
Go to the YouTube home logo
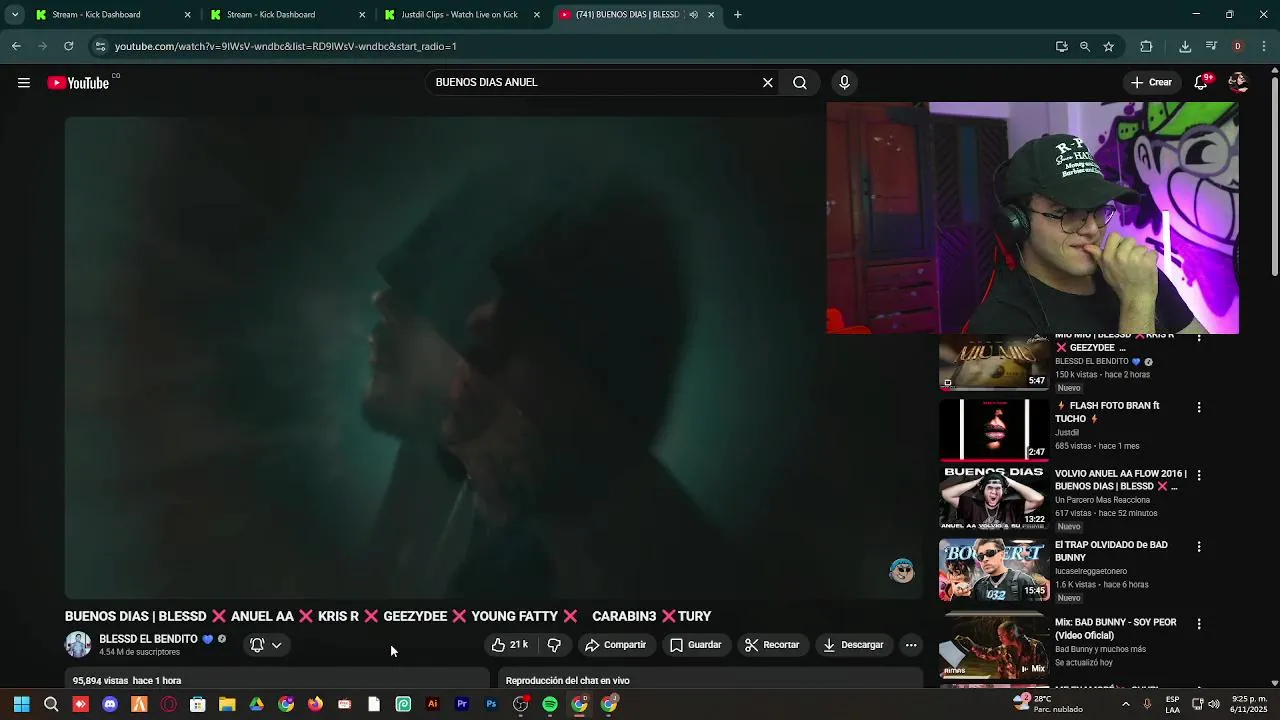[x=78, y=83]
